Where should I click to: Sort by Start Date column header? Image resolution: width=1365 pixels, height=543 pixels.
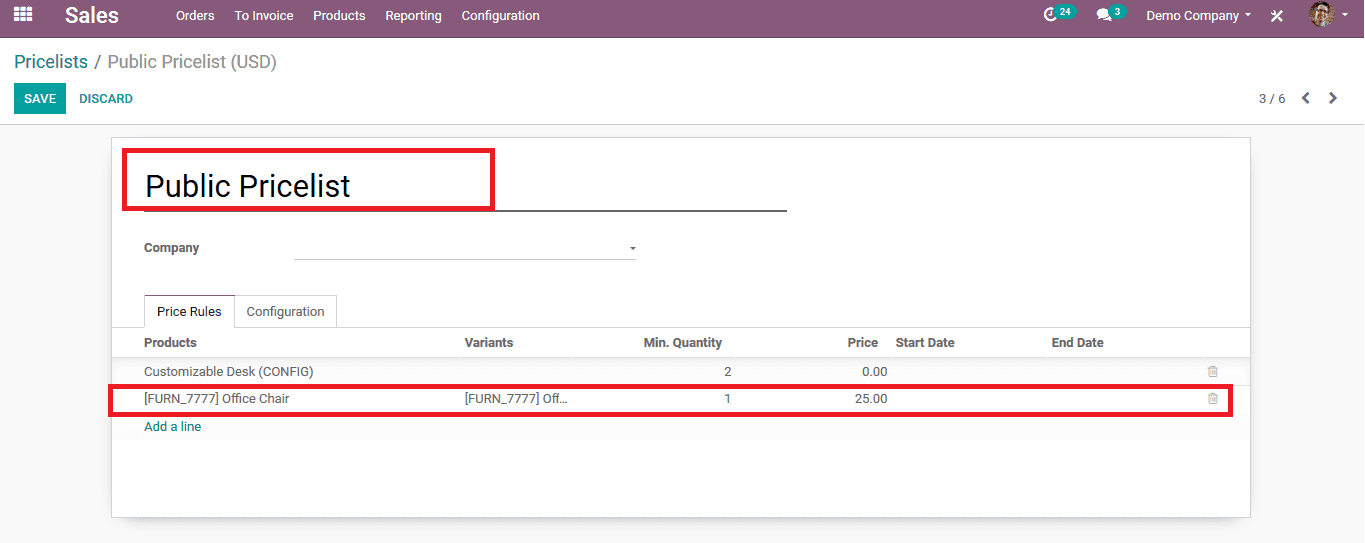coord(925,342)
